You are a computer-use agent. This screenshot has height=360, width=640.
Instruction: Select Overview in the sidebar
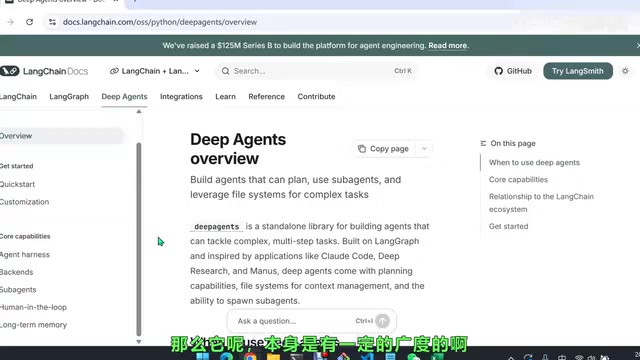pos(61,136)
